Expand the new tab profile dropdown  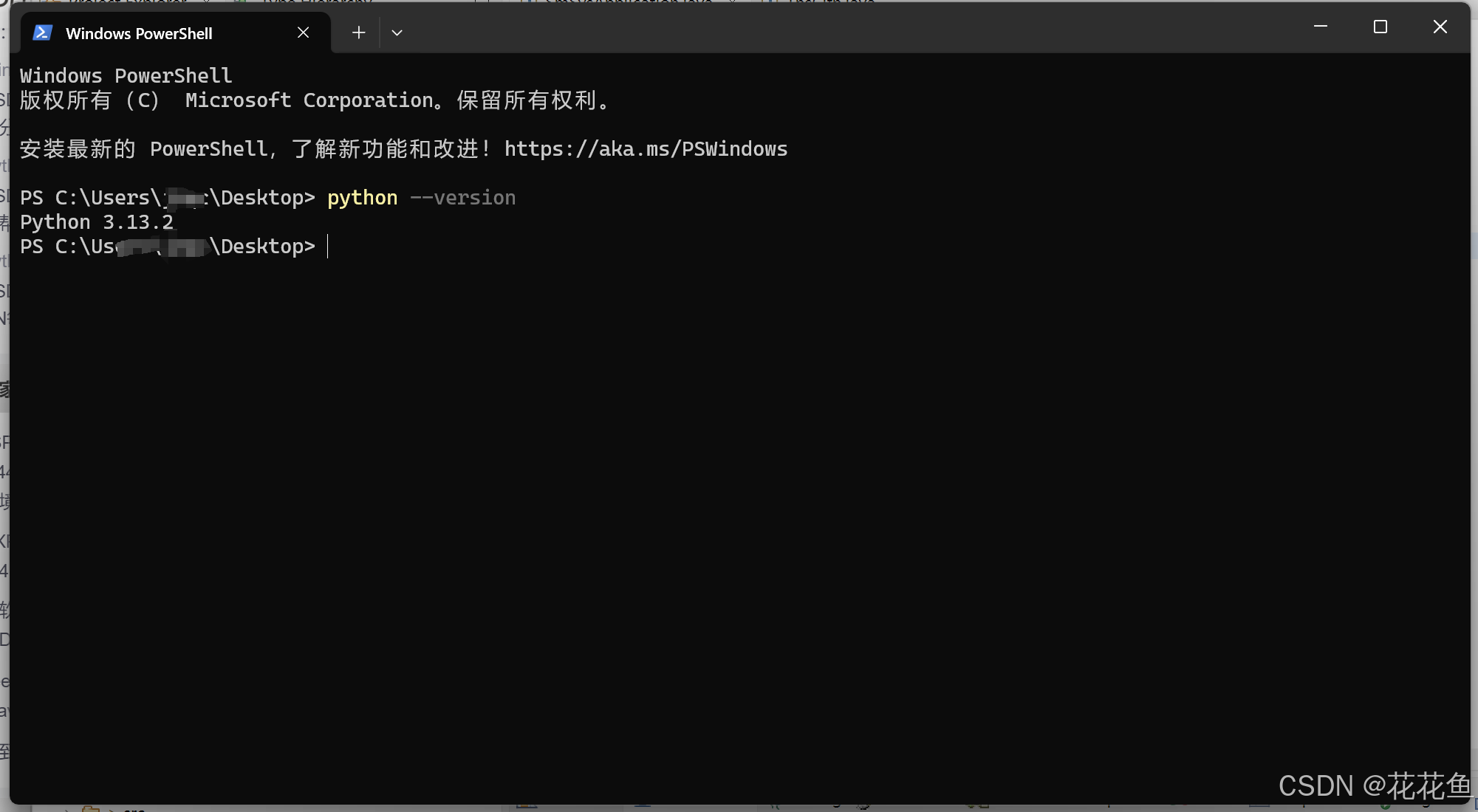(x=397, y=32)
